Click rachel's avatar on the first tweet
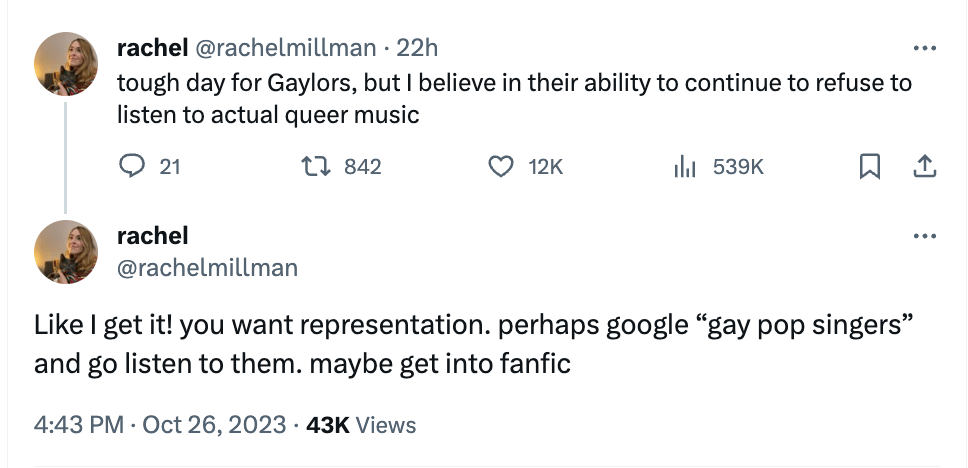The height and width of the screenshot is (468, 968). pyautogui.click(x=66, y=63)
